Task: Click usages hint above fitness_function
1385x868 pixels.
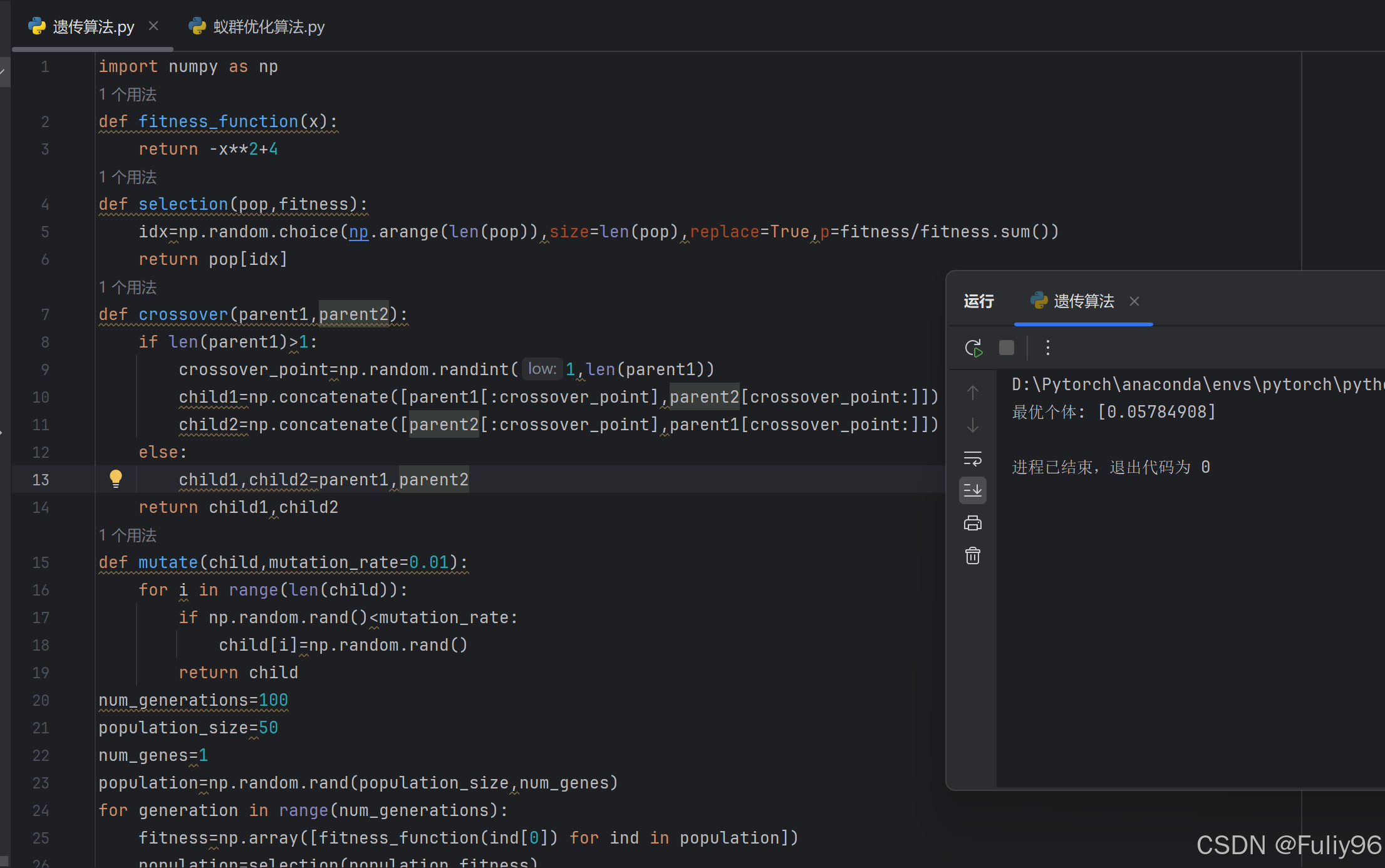Action: click(128, 95)
